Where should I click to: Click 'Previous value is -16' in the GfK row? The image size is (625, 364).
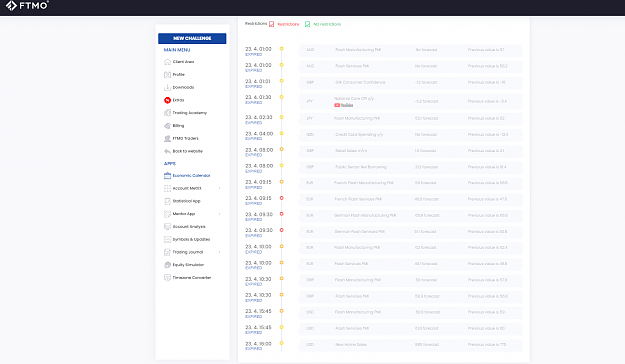[x=487, y=83]
